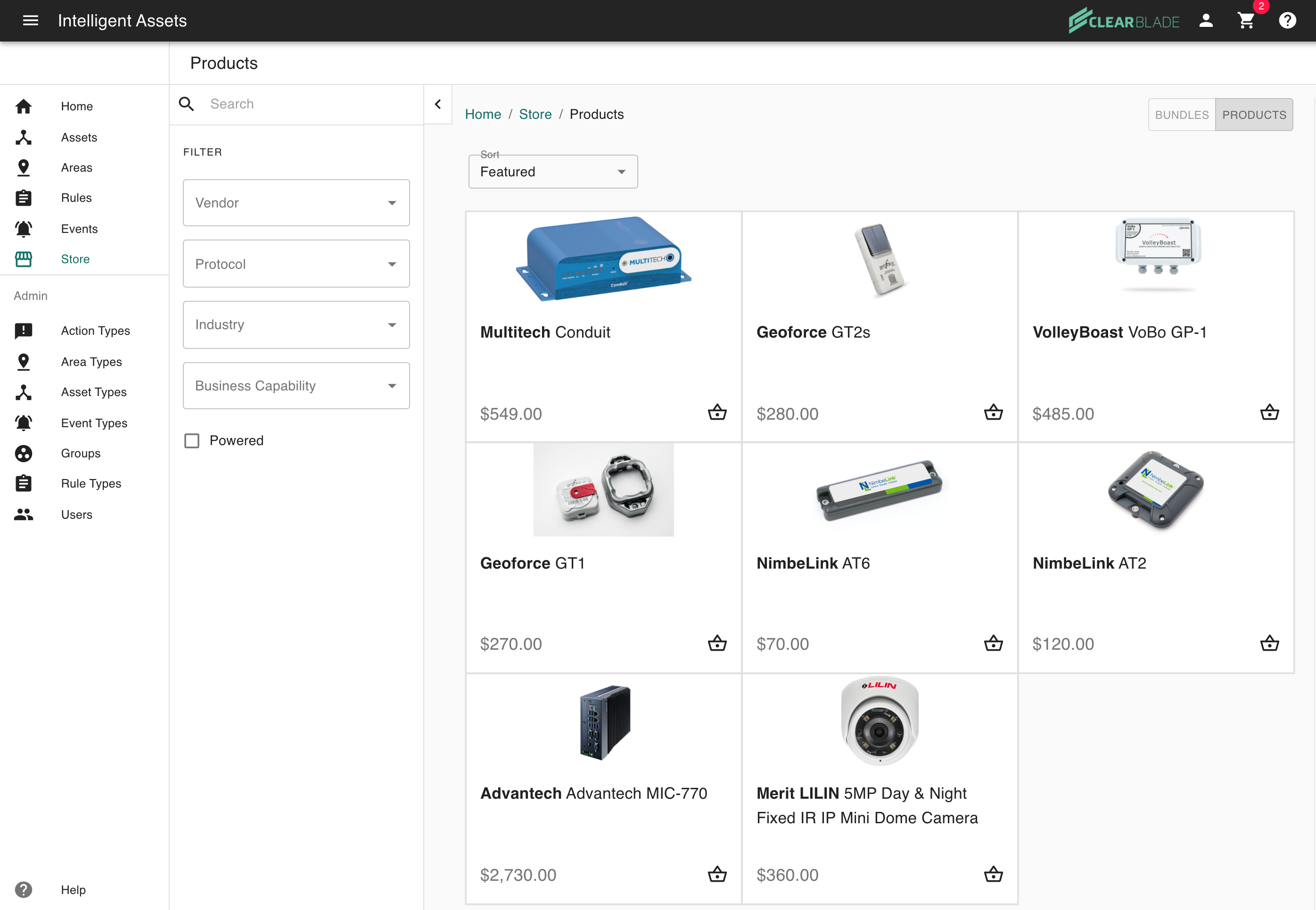
Task: Open the shopping cart icon
Action: 1246,21
